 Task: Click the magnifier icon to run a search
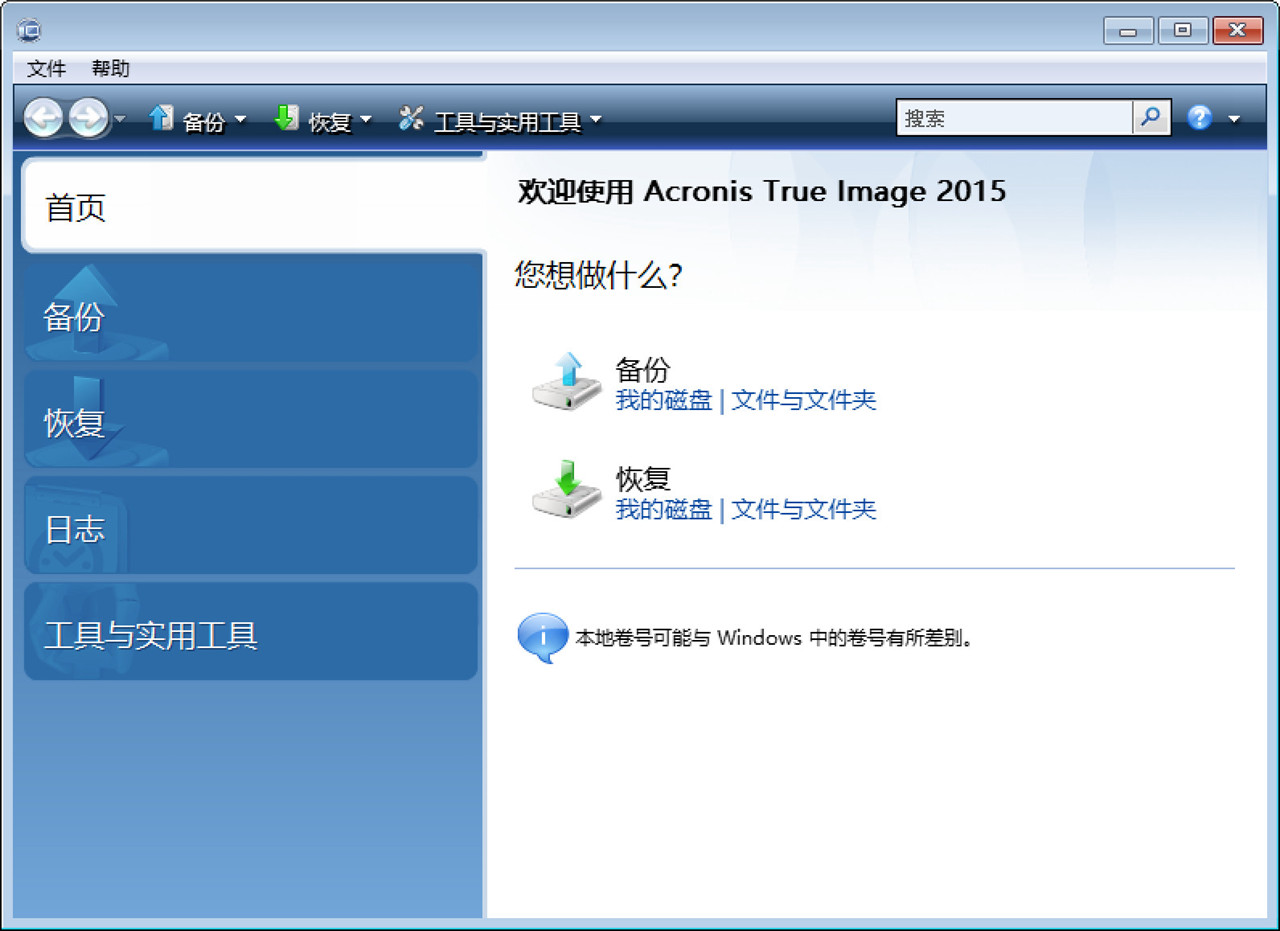[x=1150, y=118]
